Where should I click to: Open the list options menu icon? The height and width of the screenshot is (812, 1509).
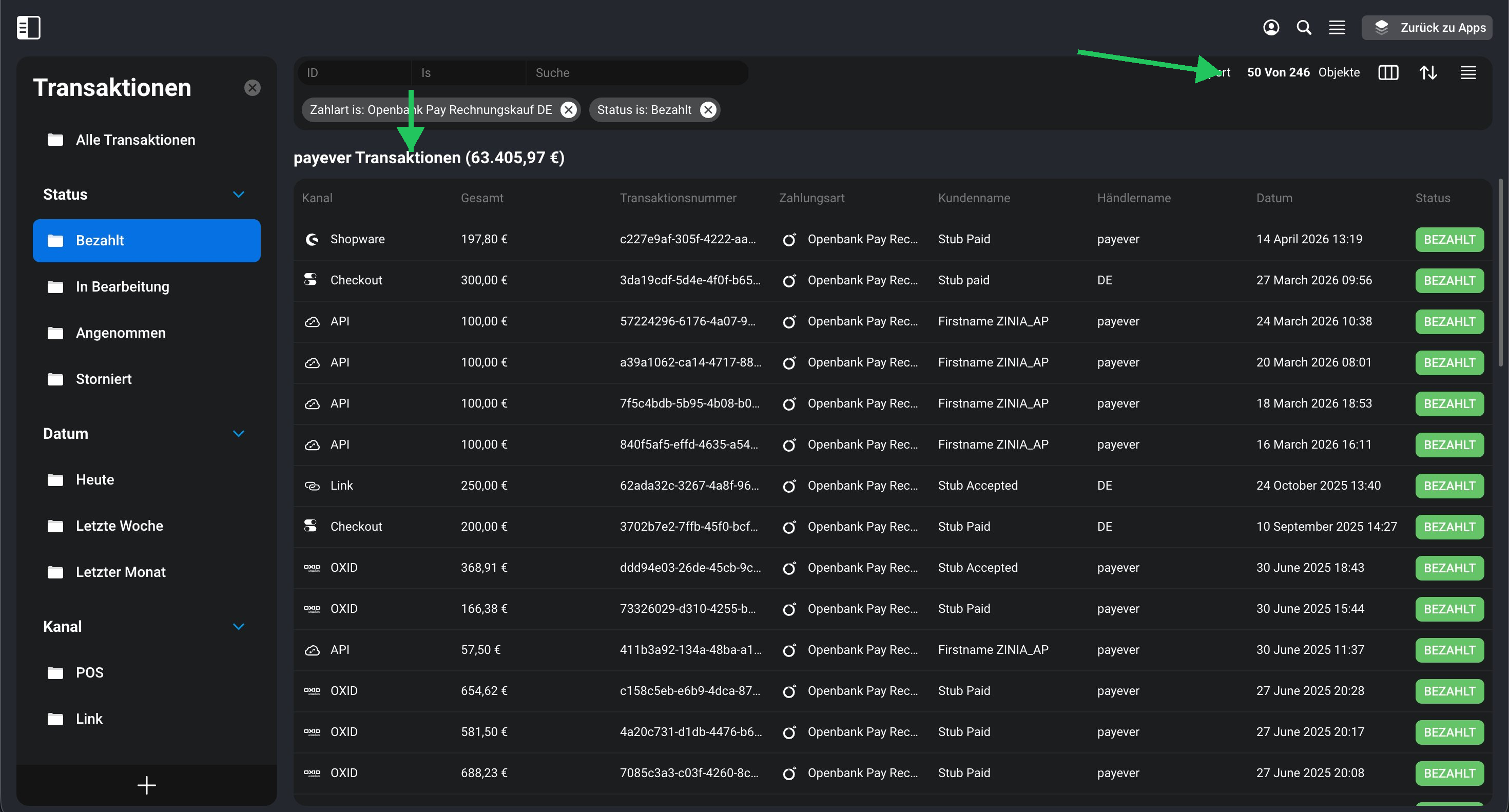(1468, 73)
